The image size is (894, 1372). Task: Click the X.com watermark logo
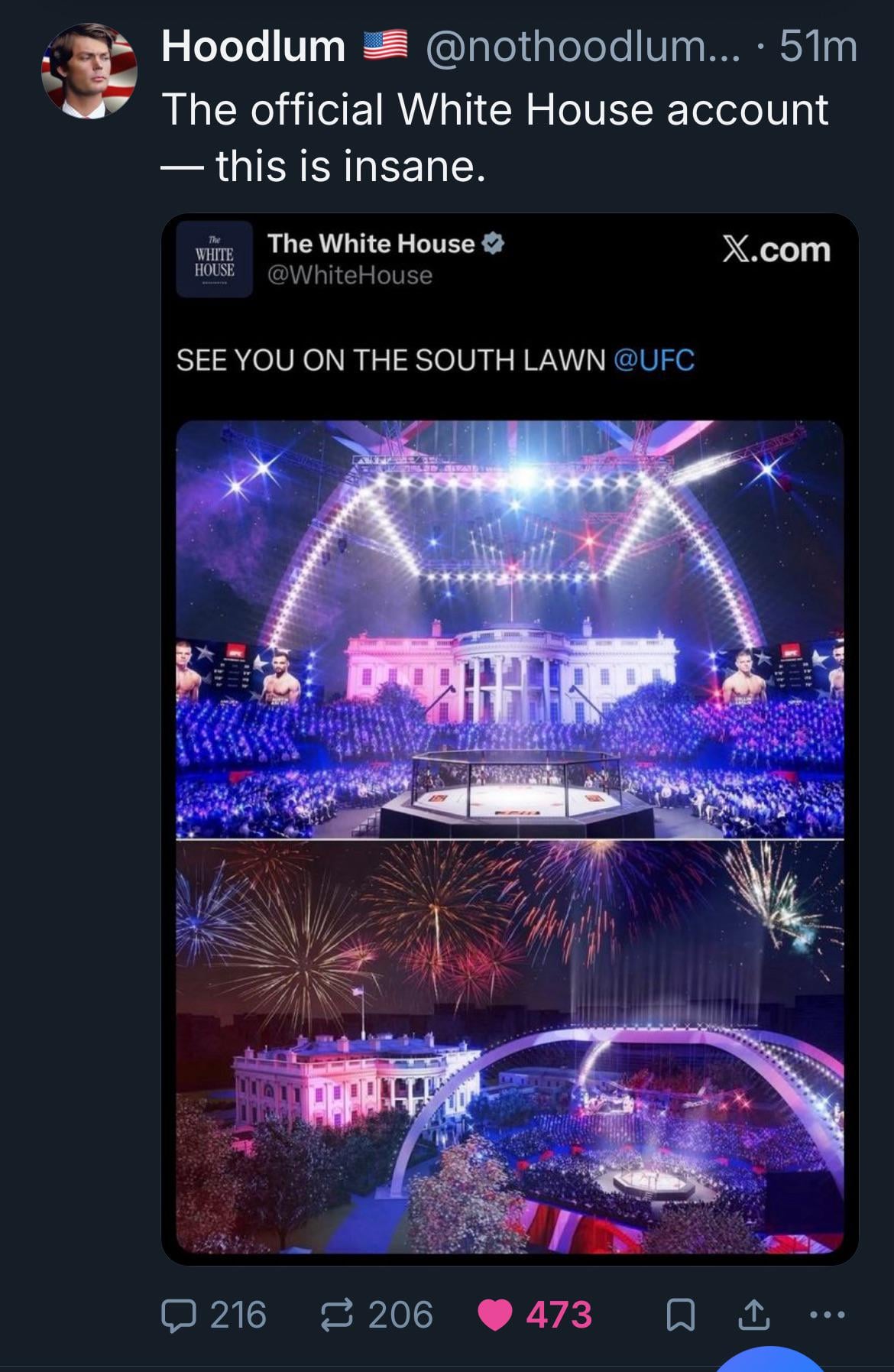tap(776, 250)
